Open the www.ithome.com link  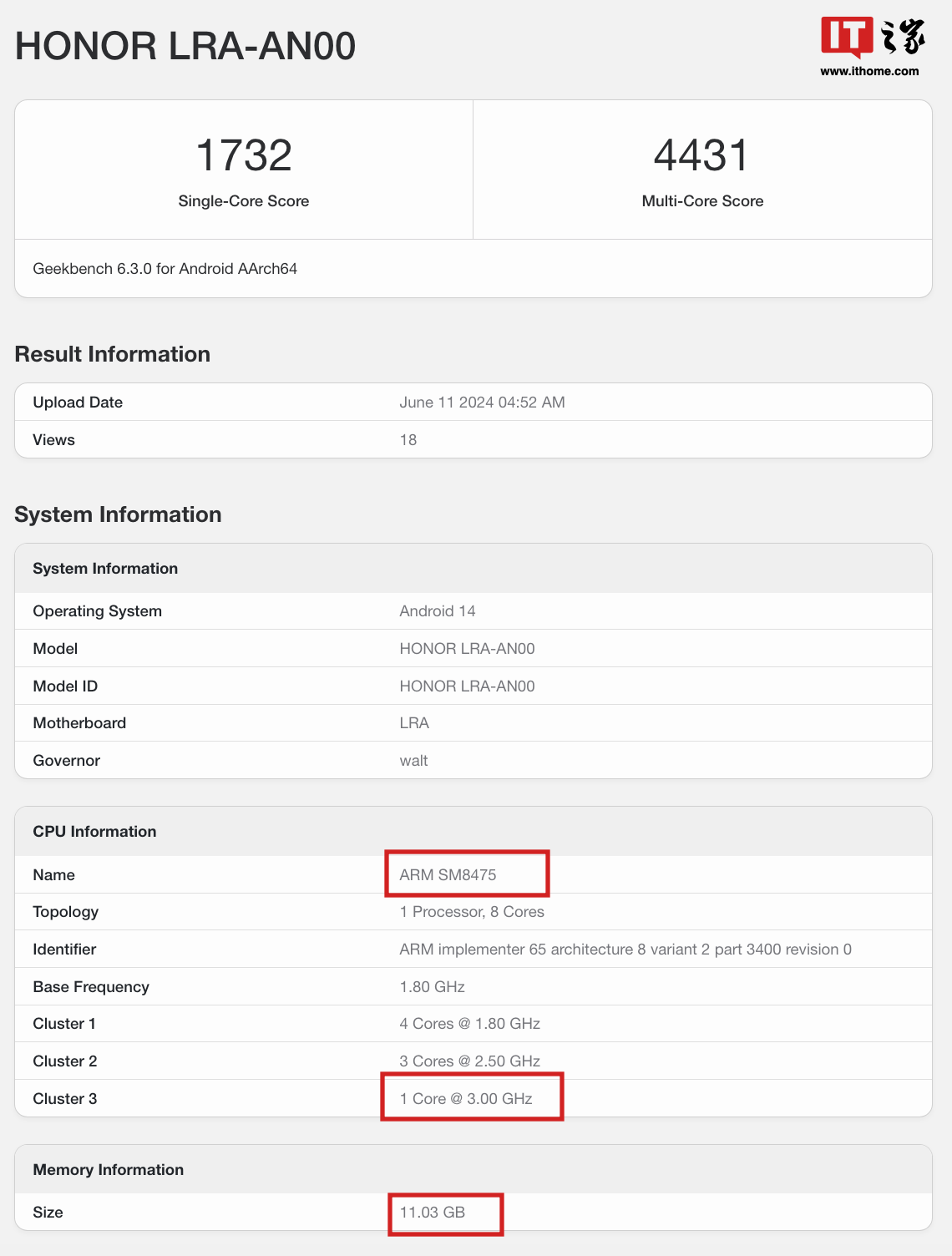click(868, 70)
